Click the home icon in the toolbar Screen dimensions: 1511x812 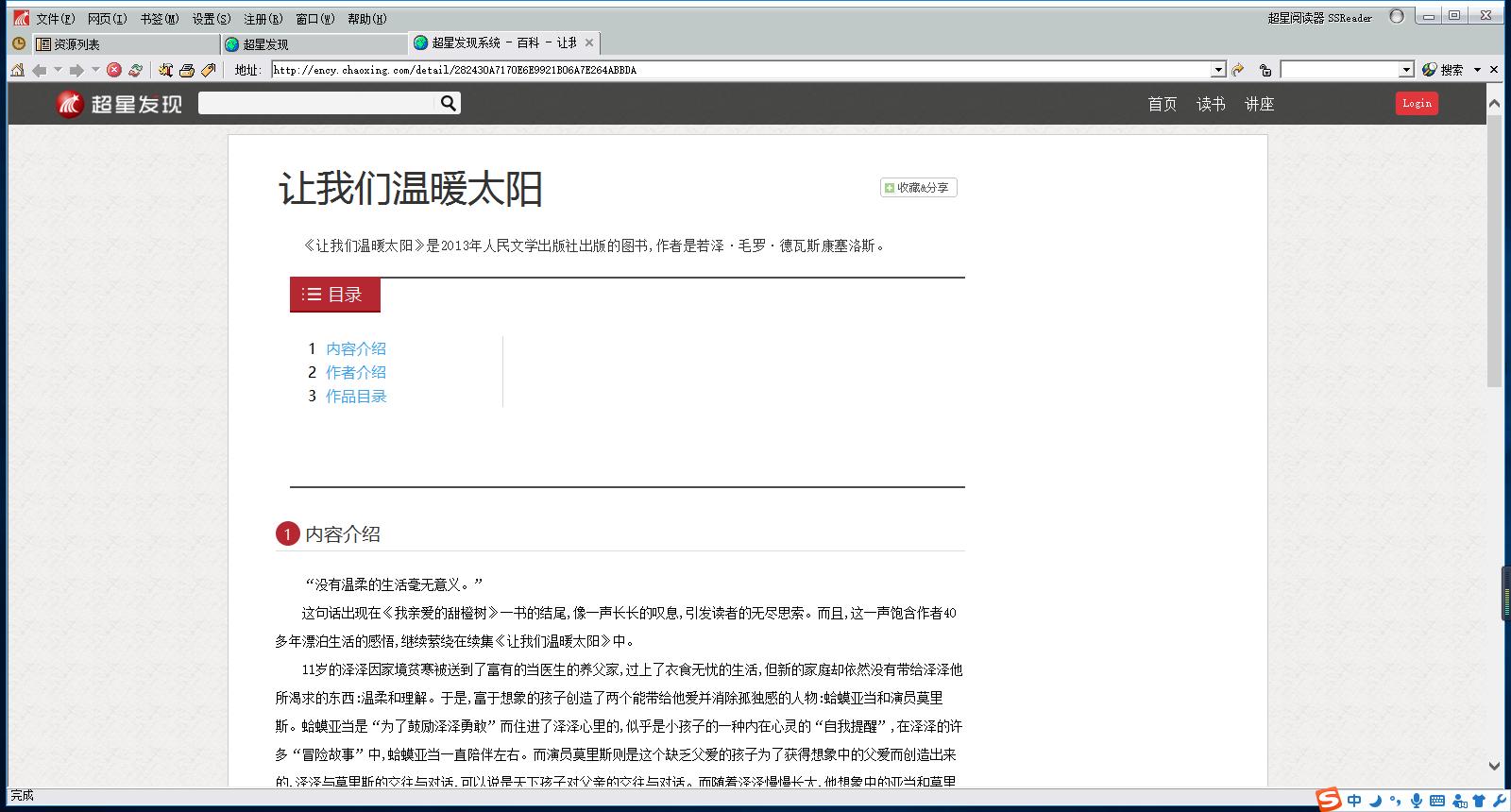pos(17,70)
